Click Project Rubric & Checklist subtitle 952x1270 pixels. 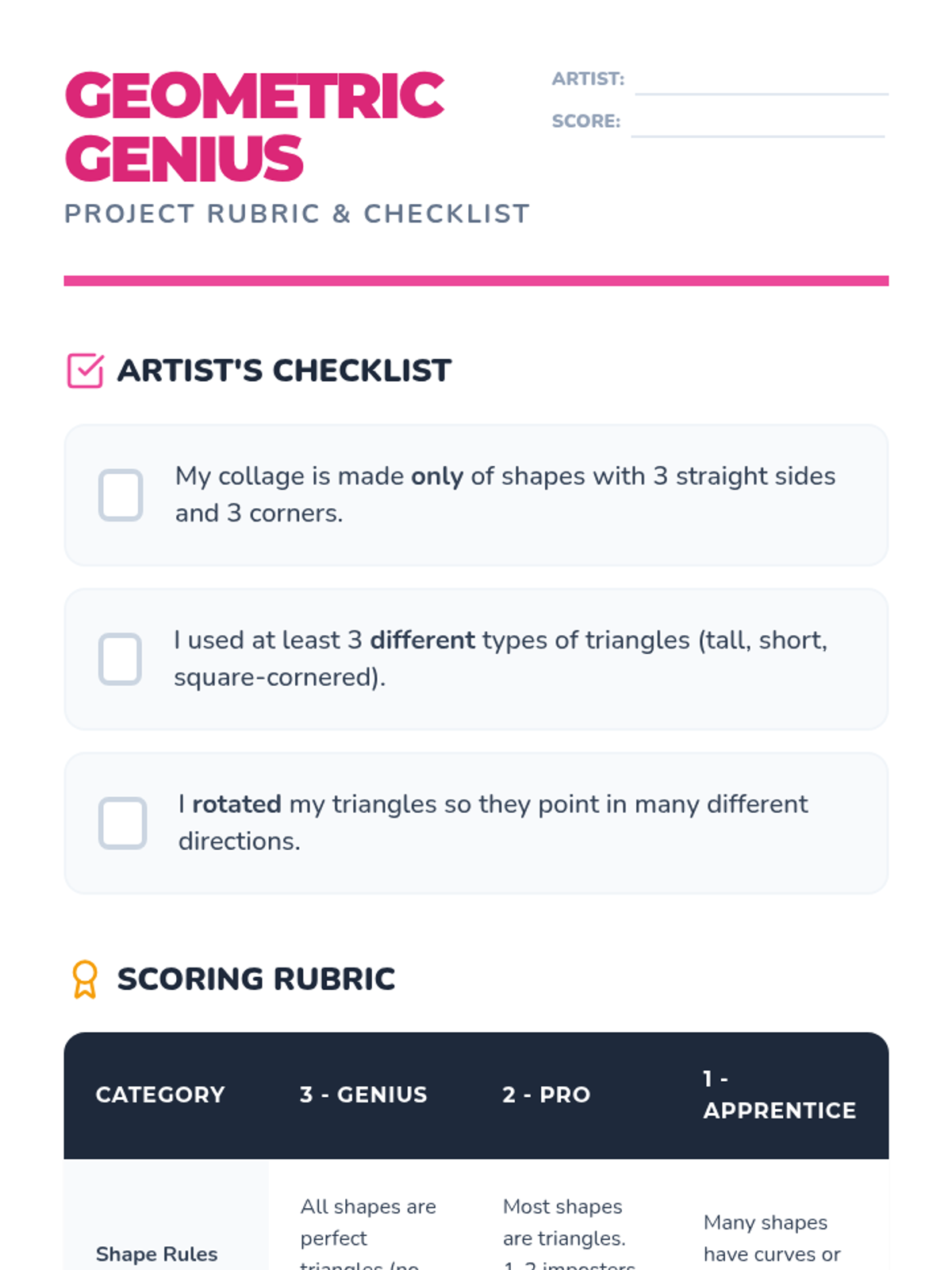pos(297,214)
